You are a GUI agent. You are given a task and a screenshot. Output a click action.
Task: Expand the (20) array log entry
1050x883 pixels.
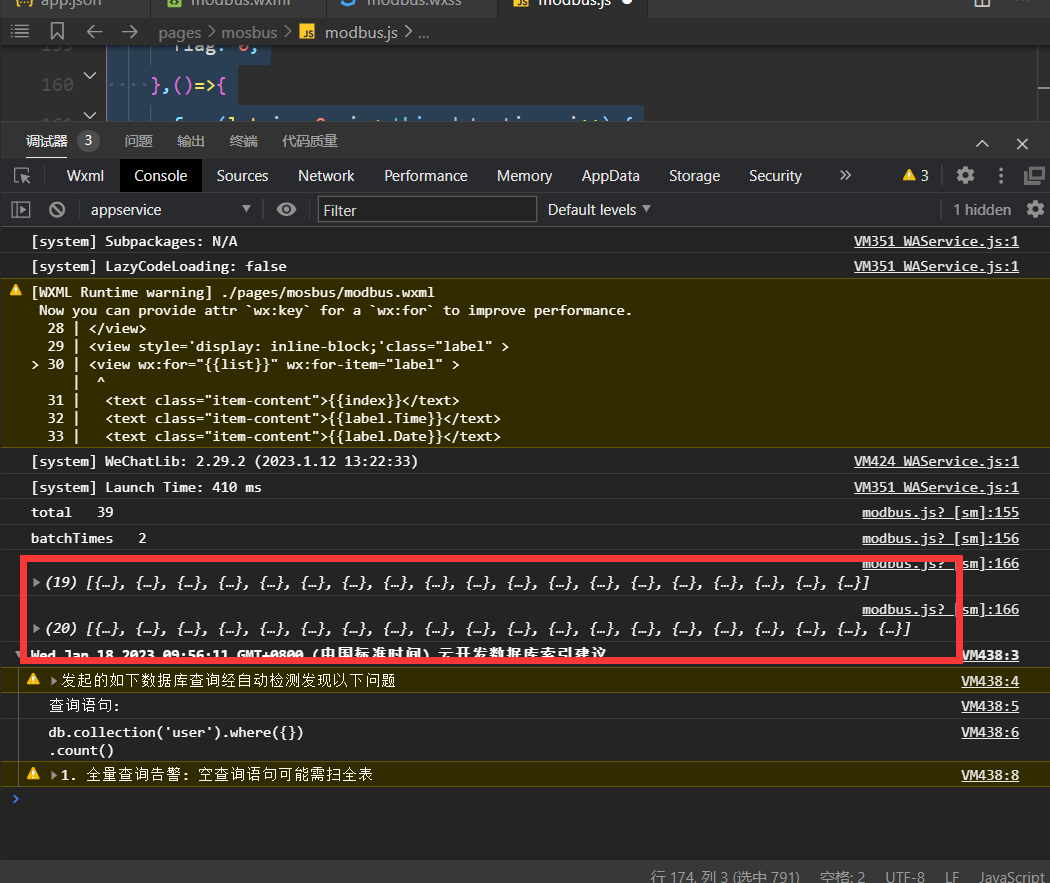(36, 629)
